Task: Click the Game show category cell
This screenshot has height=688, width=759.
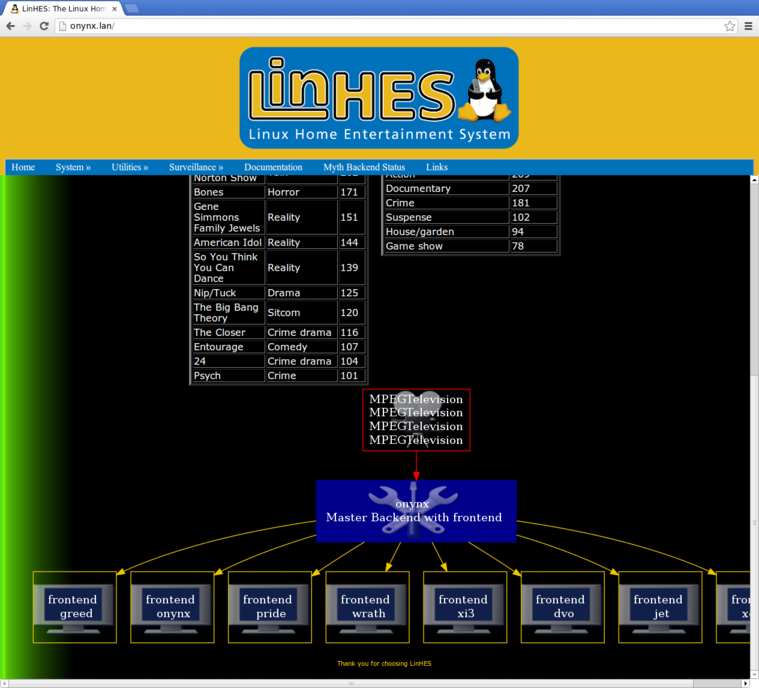Action: tap(446, 246)
